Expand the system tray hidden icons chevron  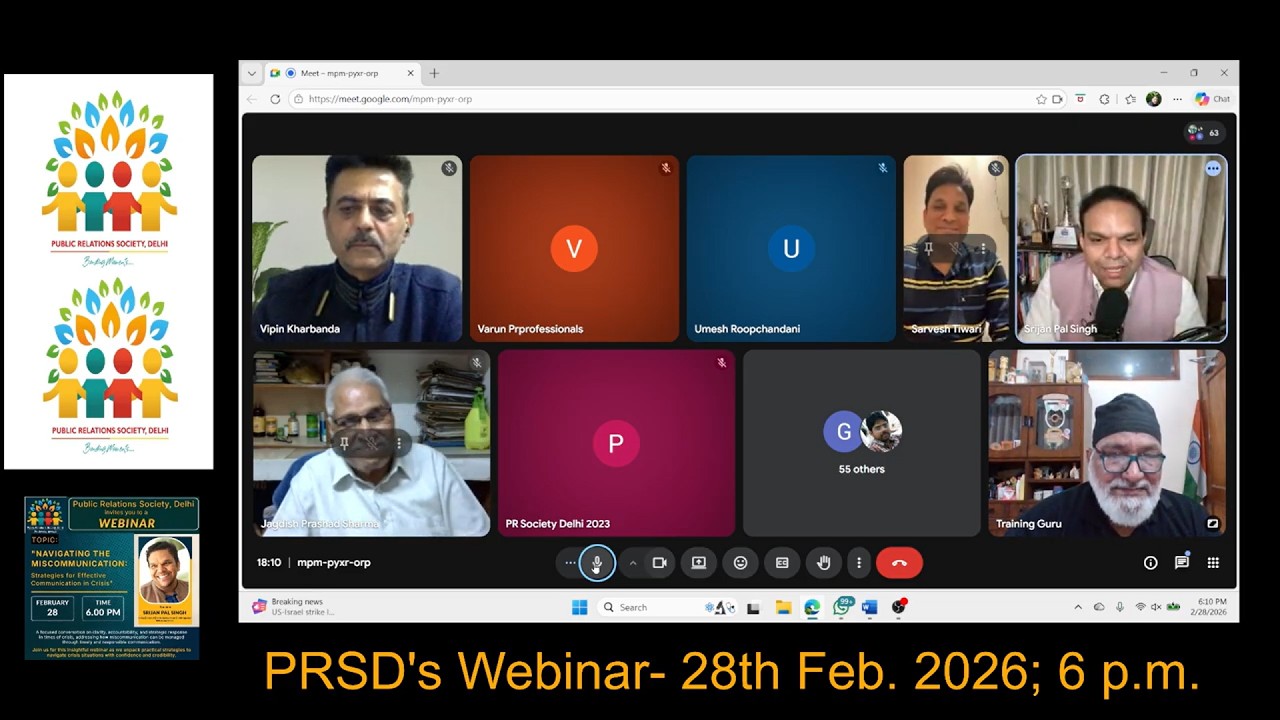pyautogui.click(x=1077, y=607)
